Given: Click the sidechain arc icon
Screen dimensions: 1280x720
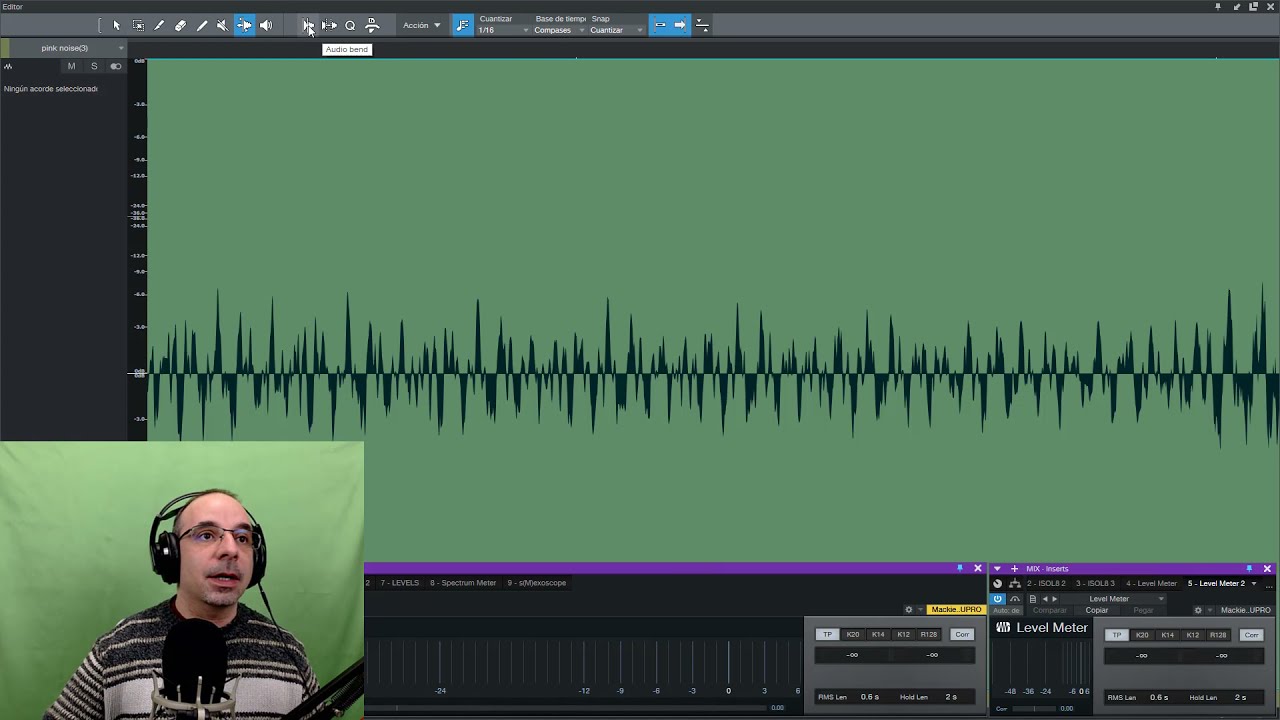Looking at the screenshot, I should (1015, 599).
